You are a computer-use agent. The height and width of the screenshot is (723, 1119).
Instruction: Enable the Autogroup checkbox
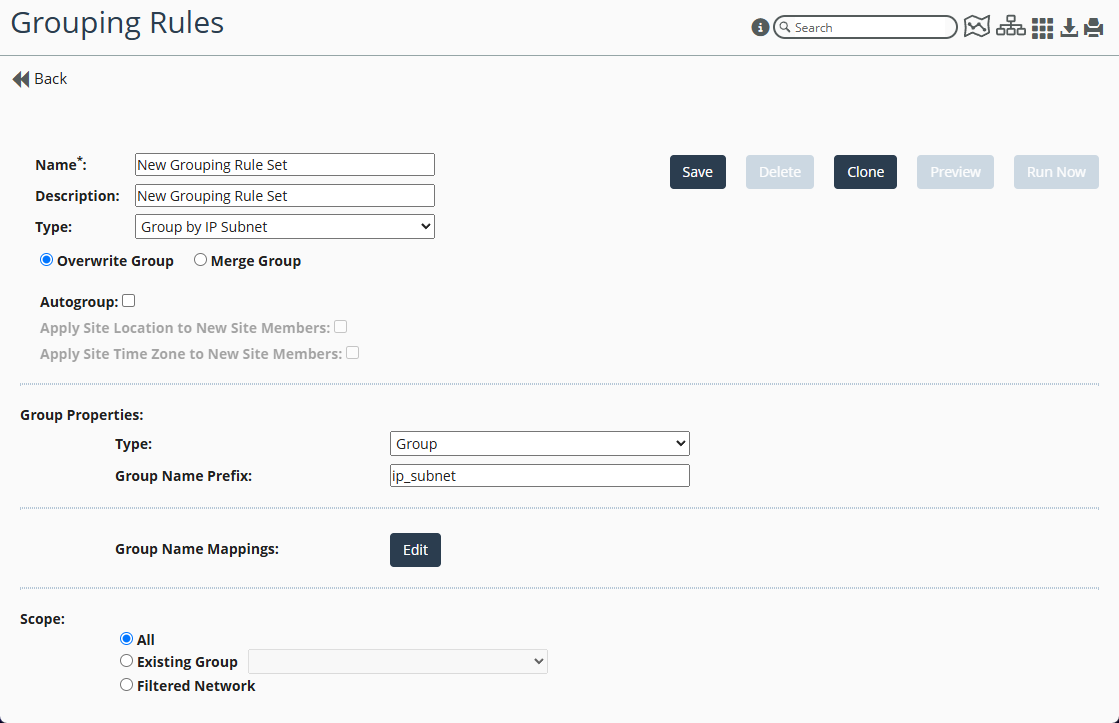(129, 301)
